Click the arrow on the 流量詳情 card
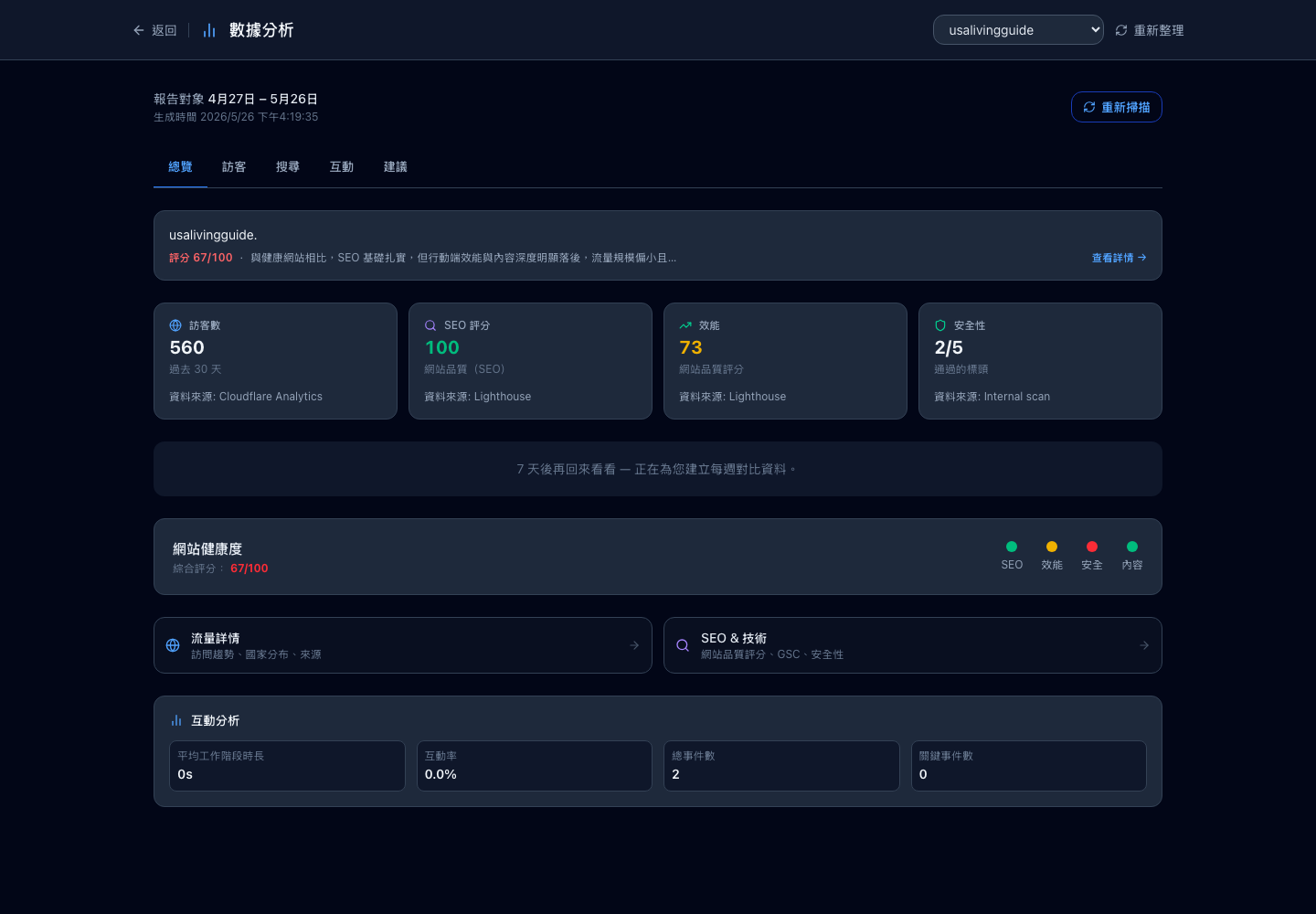Image resolution: width=1316 pixels, height=914 pixels. [x=634, y=645]
